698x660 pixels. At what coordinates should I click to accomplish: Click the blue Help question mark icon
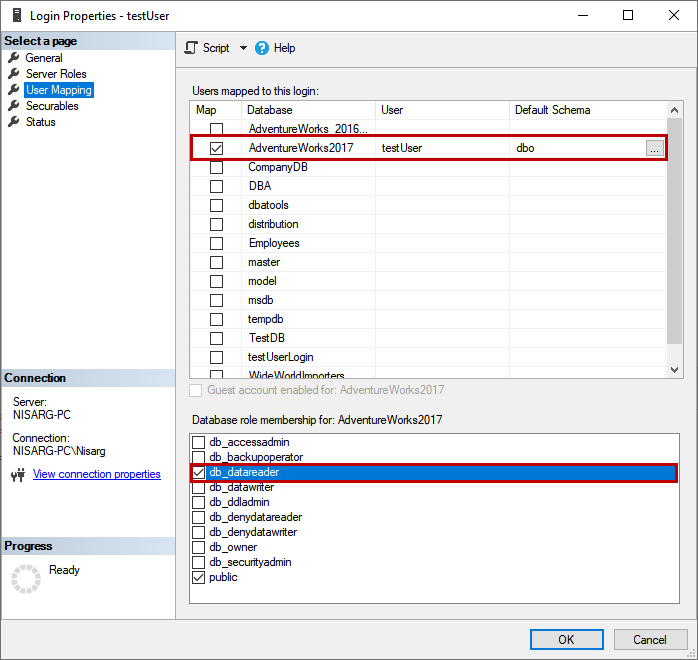[x=262, y=48]
